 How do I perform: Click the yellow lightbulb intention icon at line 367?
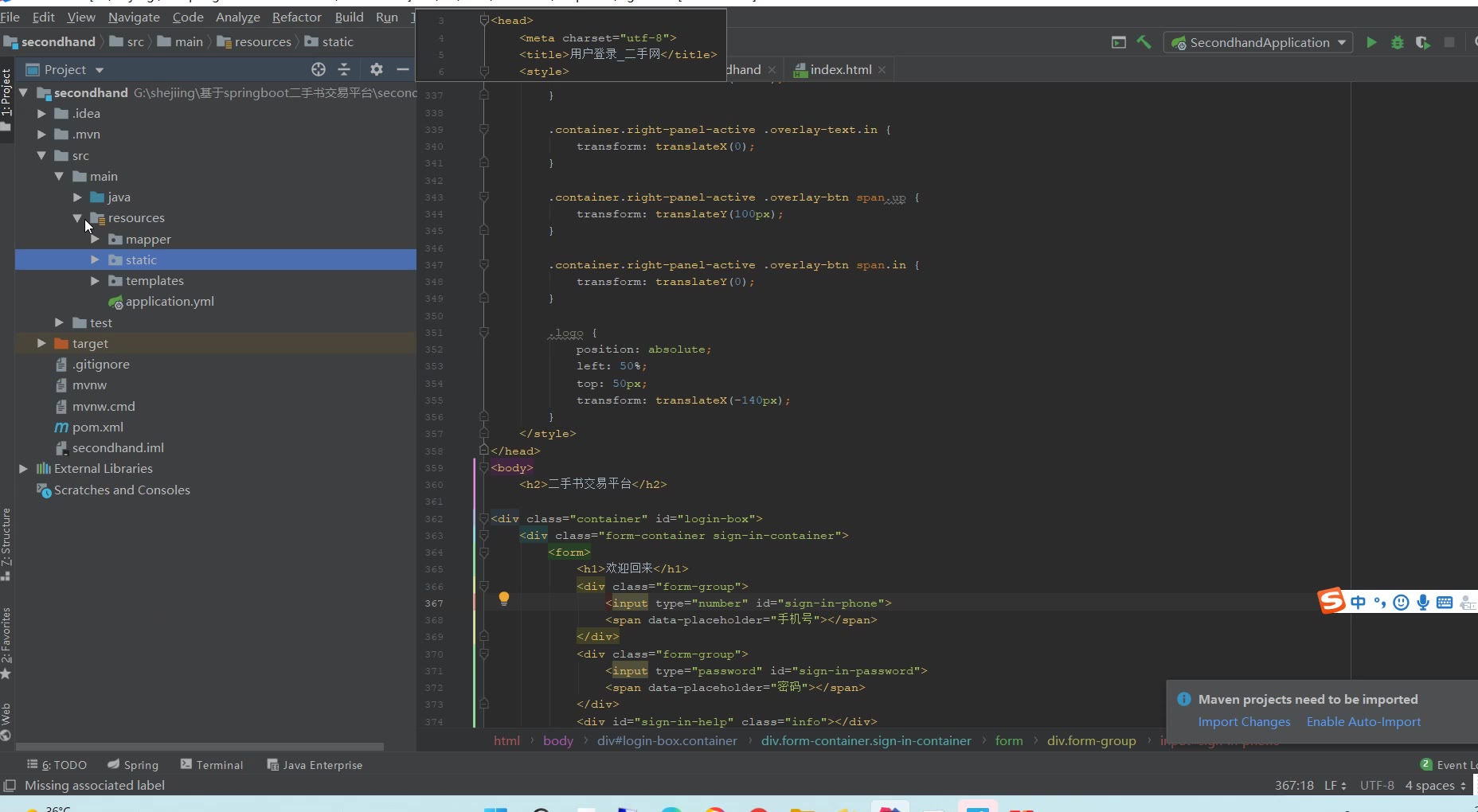503,599
